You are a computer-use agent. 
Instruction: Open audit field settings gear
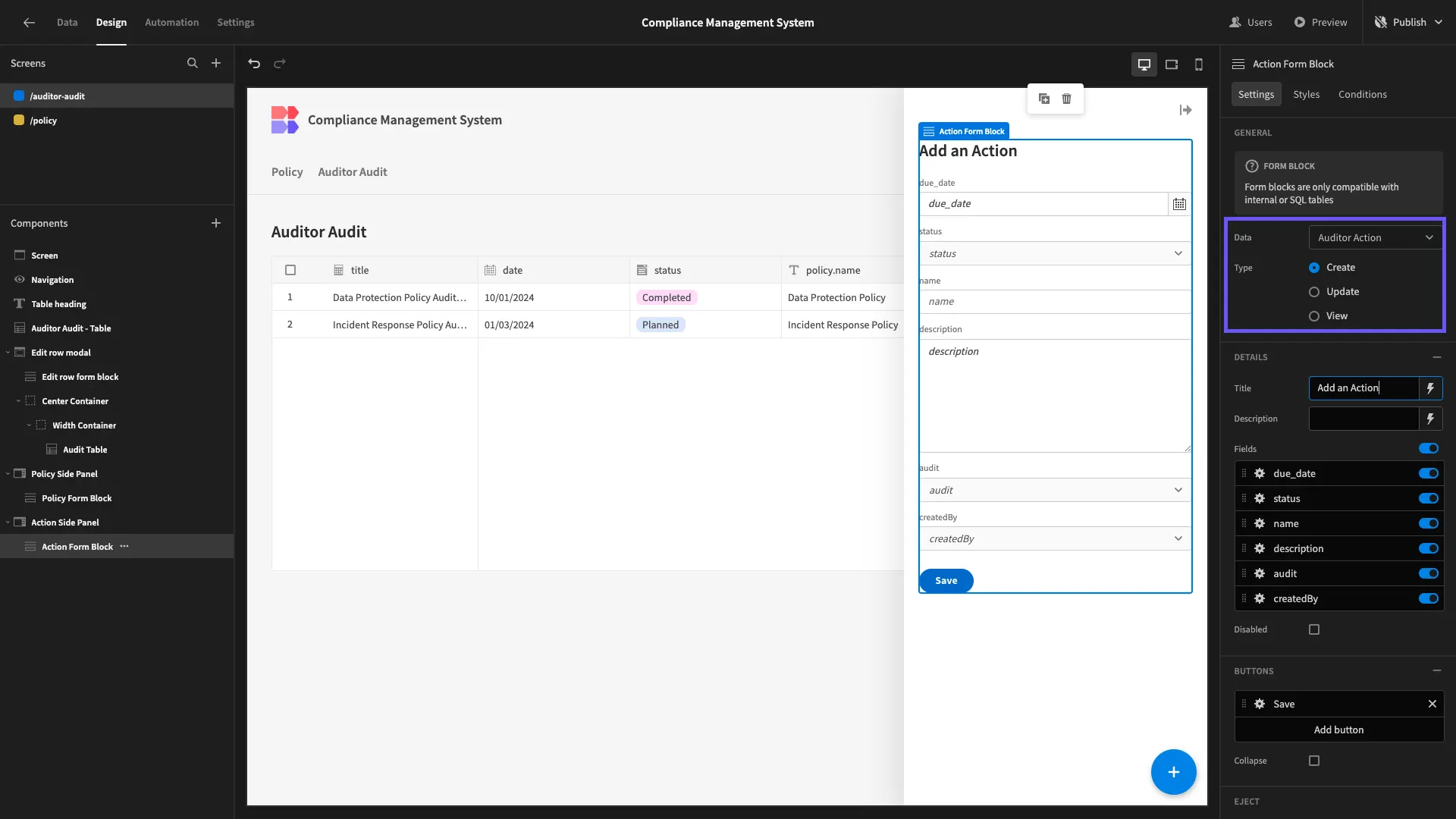click(x=1259, y=573)
